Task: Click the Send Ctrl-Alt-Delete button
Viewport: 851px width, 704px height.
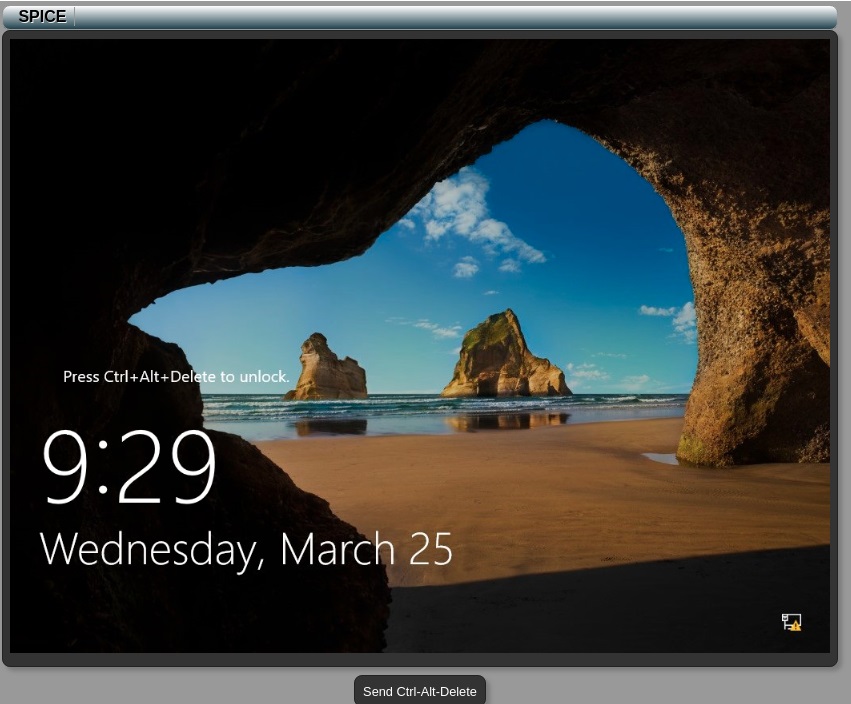Action: point(420,690)
